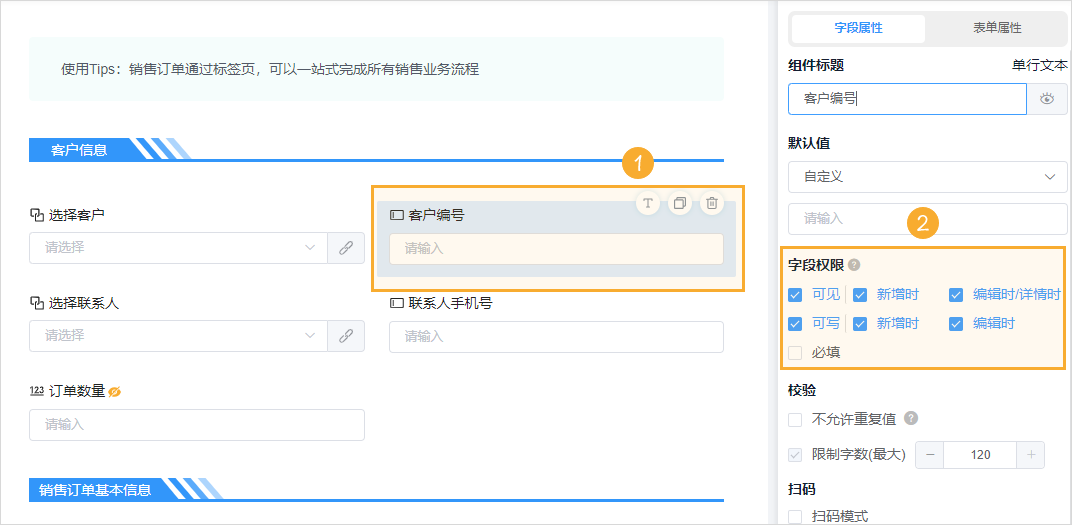The height and width of the screenshot is (525, 1072).
Task: Enable the 必填 checkbox
Action: [795, 352]
